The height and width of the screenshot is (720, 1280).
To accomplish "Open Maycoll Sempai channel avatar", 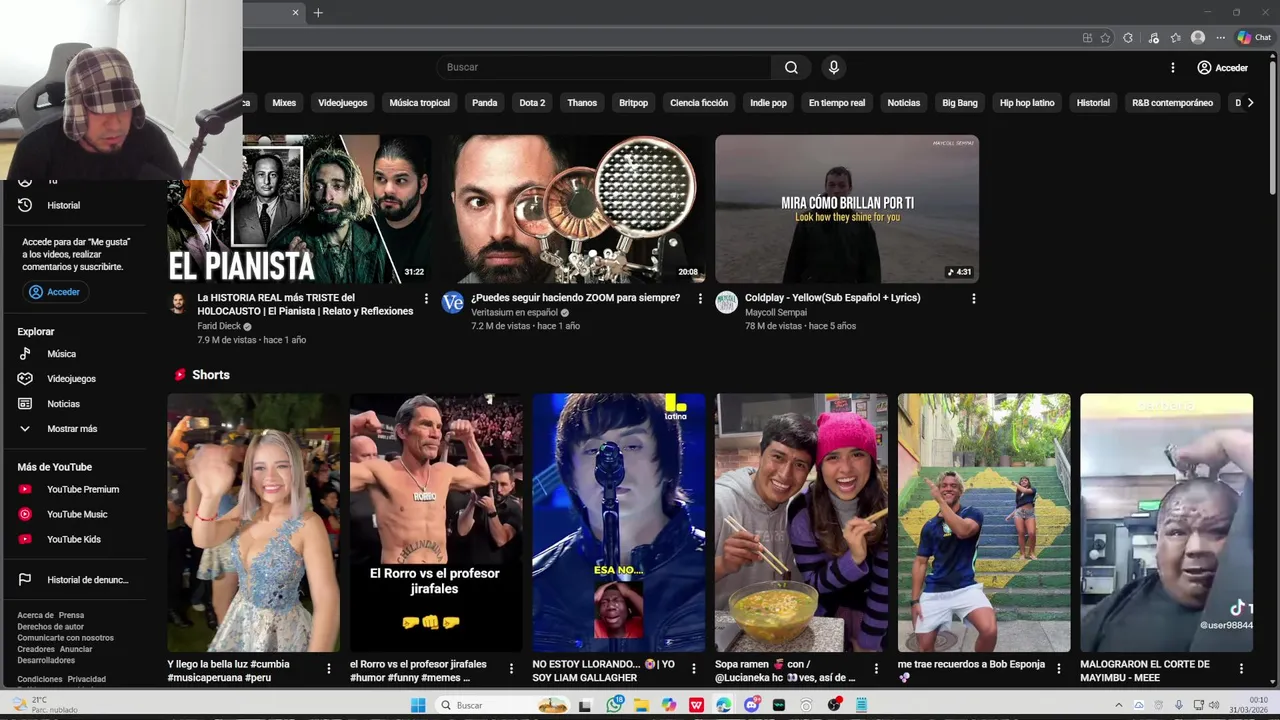I will (x=727, y=303).
